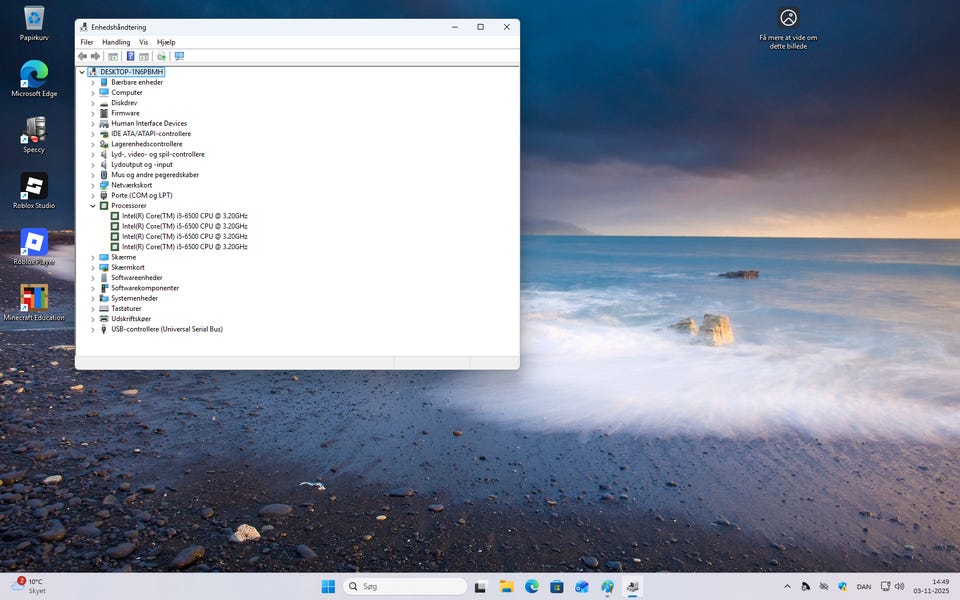Click the Windows Start button

click(328, 586)
